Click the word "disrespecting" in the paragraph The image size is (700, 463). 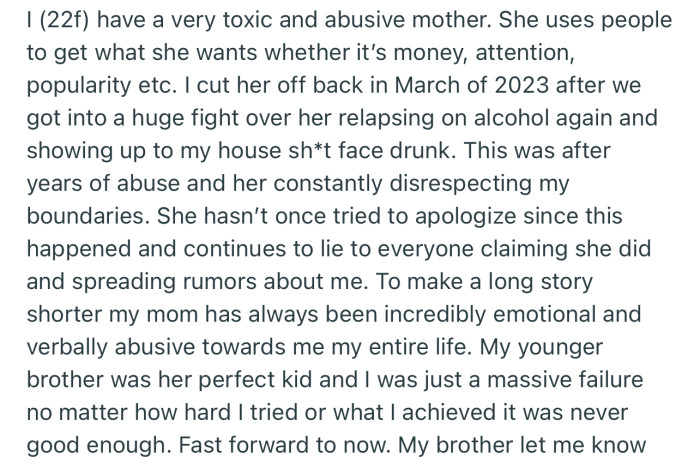pyautogui.click(x=461, y=185)
